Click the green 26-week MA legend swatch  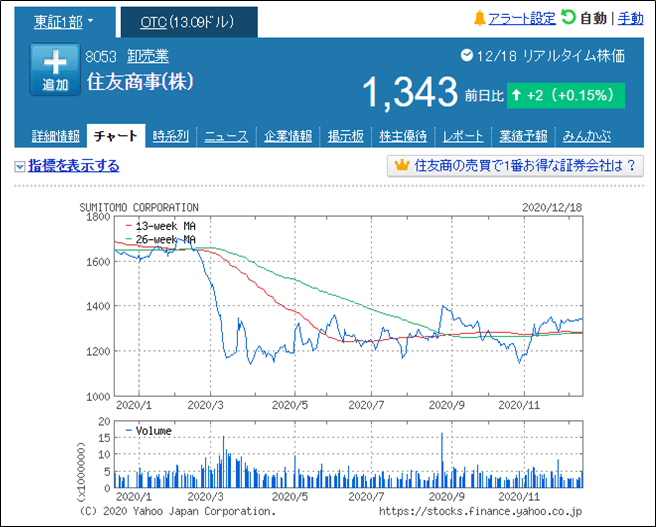pyautogui.click(x=129, y=240)
